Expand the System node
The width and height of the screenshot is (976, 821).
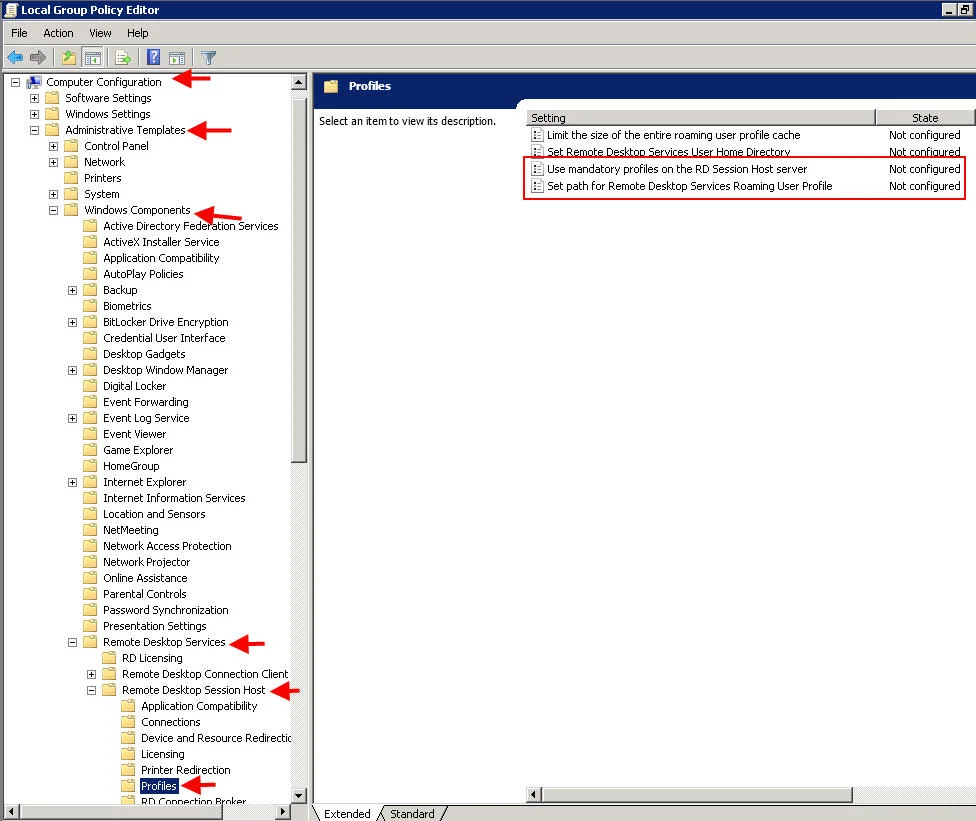point(54,194)
